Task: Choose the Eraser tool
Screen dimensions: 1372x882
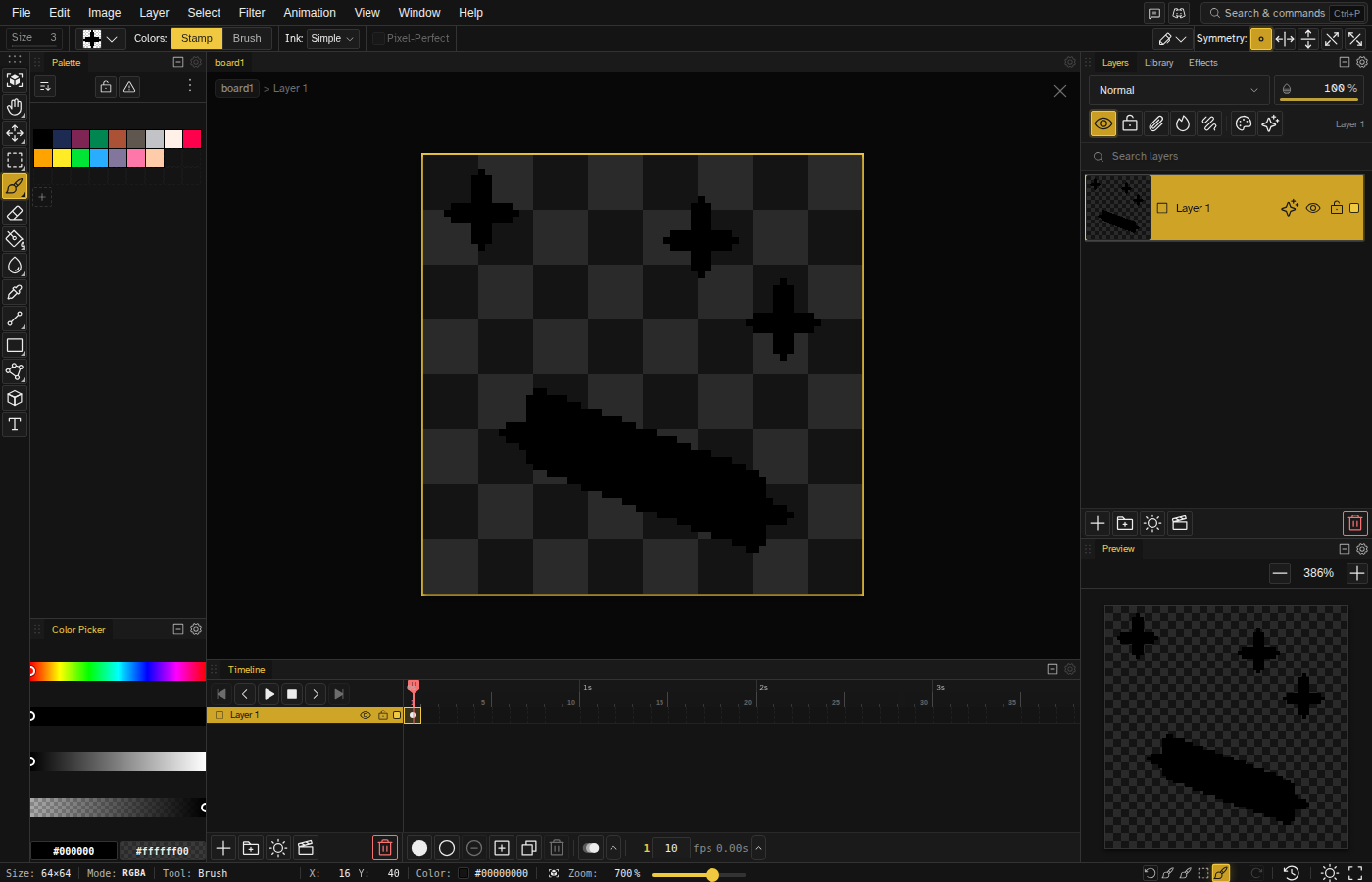Action: (15, 213)
